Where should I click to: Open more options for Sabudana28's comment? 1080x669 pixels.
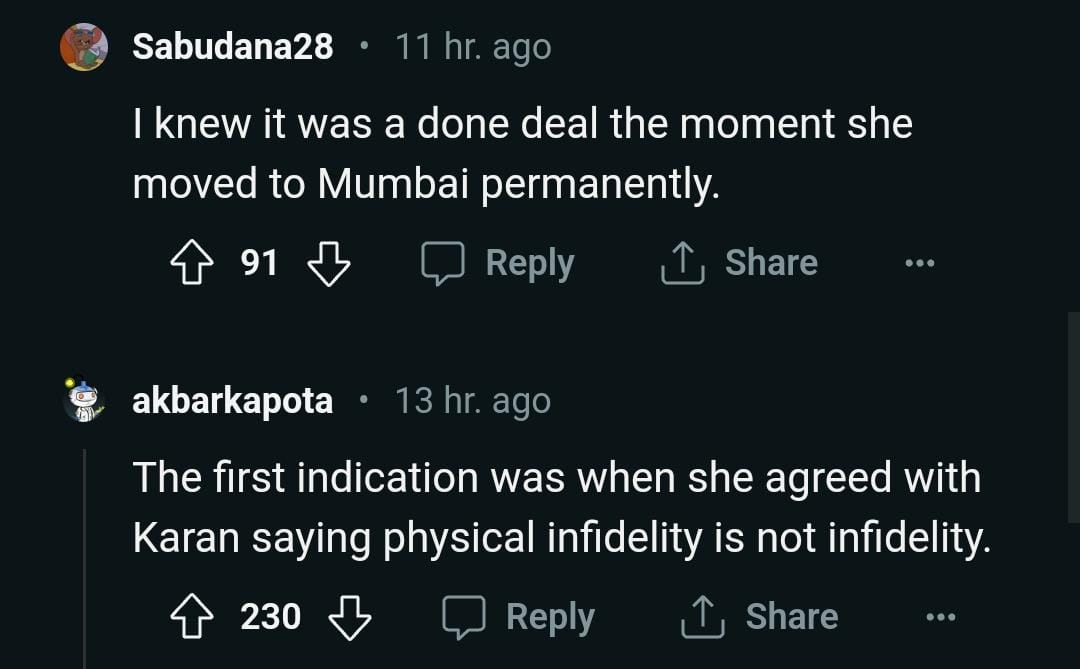pos(919,263)
